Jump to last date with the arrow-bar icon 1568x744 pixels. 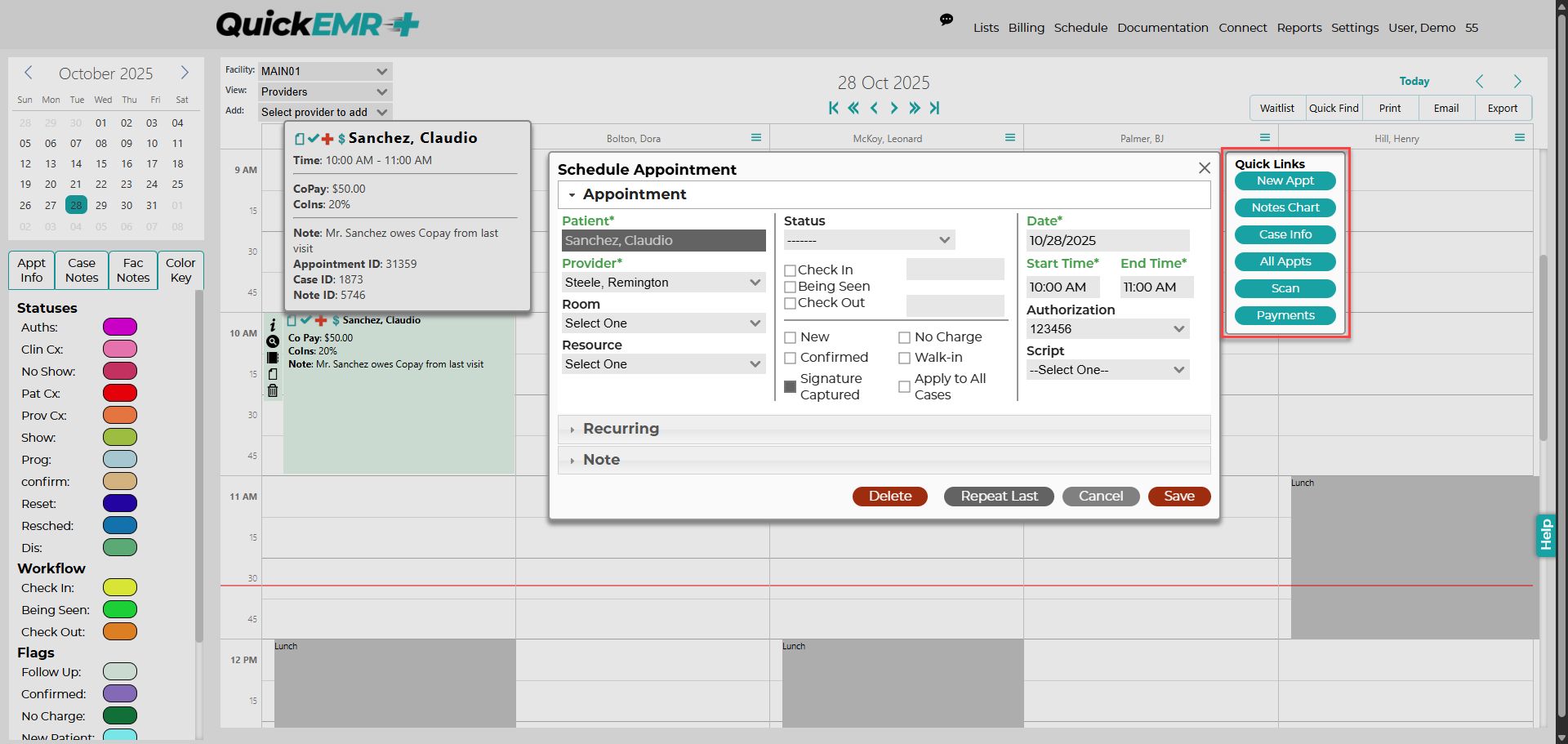934,108
